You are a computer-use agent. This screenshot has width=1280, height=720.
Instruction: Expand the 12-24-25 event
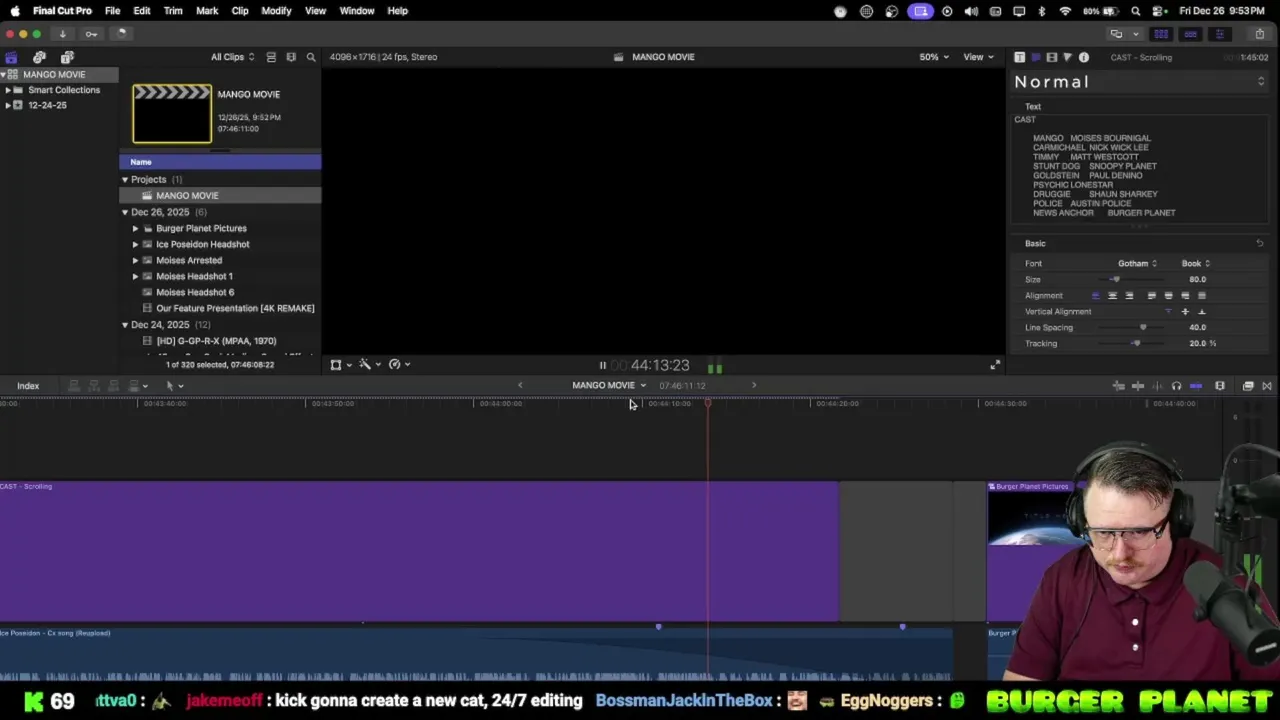pos(8,105)
